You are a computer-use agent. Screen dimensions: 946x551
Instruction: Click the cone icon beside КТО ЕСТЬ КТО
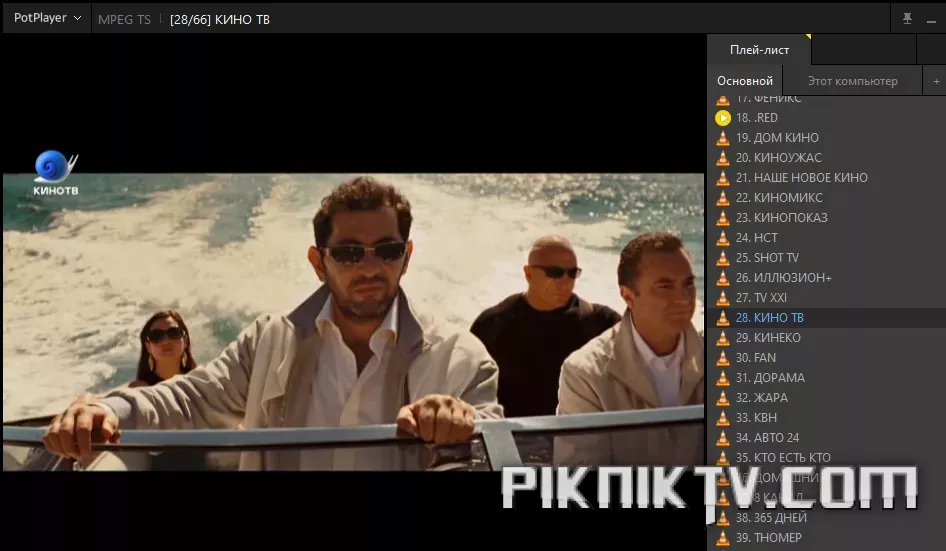723,457
